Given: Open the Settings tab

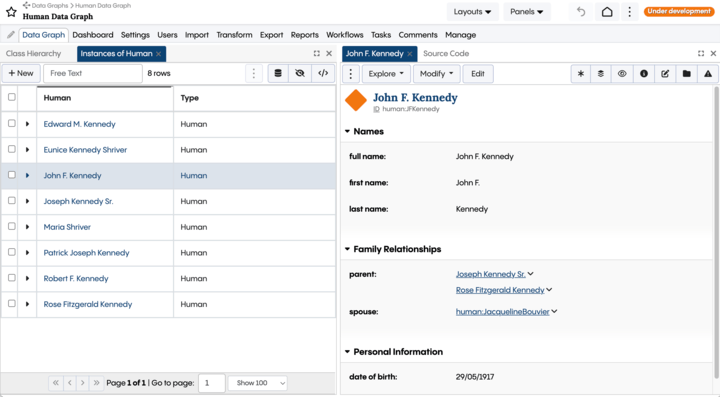Looking at the screenshot, I should [x=135, y=35].
